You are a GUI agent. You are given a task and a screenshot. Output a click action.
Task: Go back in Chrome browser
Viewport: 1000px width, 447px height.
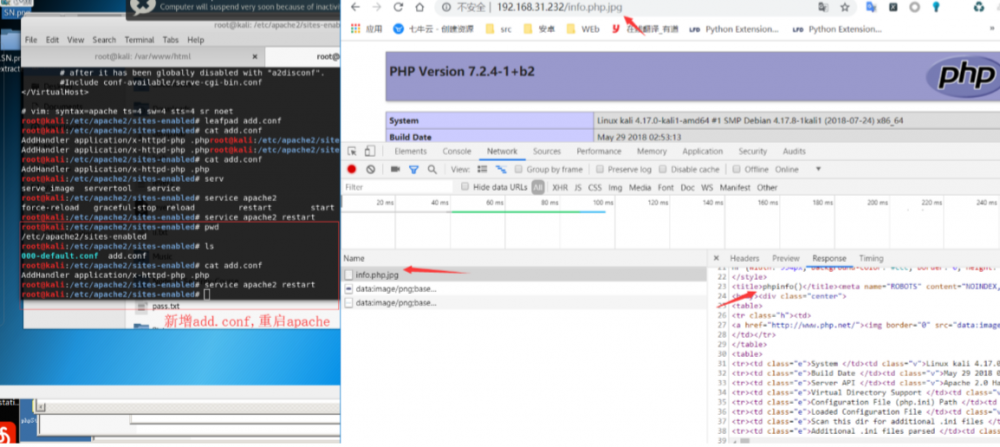356,7
